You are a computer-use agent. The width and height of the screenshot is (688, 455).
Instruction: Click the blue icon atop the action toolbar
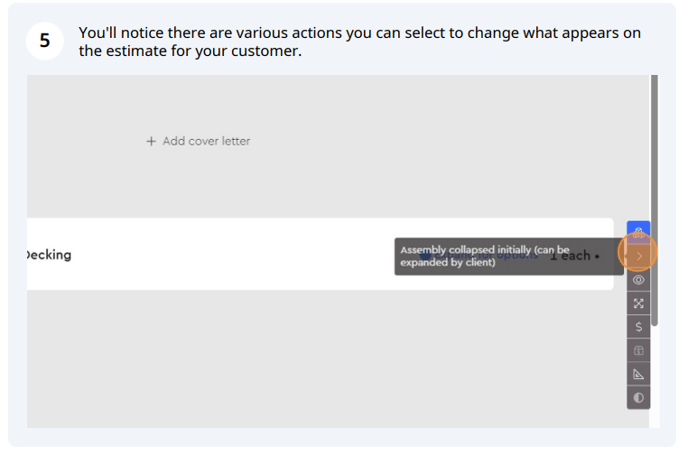pyautogui.click(x=638, y=231)
